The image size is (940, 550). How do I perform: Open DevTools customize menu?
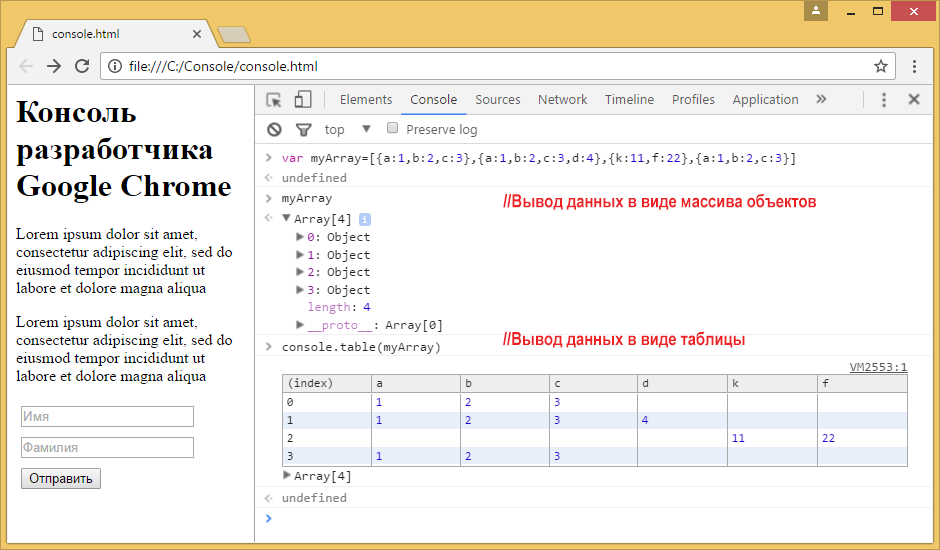[884, 100]
